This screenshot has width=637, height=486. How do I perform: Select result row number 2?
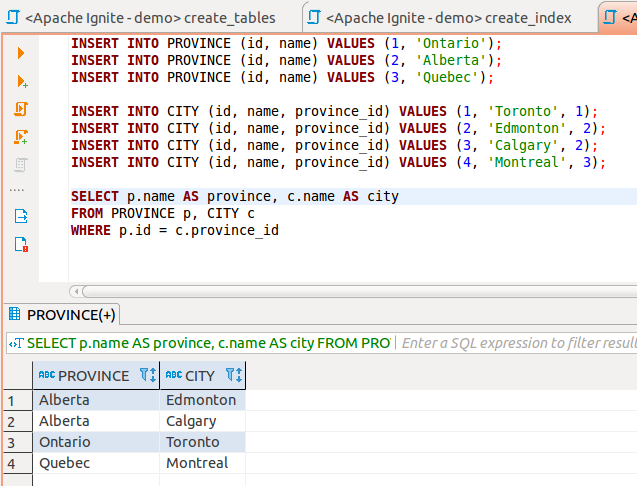pyautogui.click(x=17, y=421)
